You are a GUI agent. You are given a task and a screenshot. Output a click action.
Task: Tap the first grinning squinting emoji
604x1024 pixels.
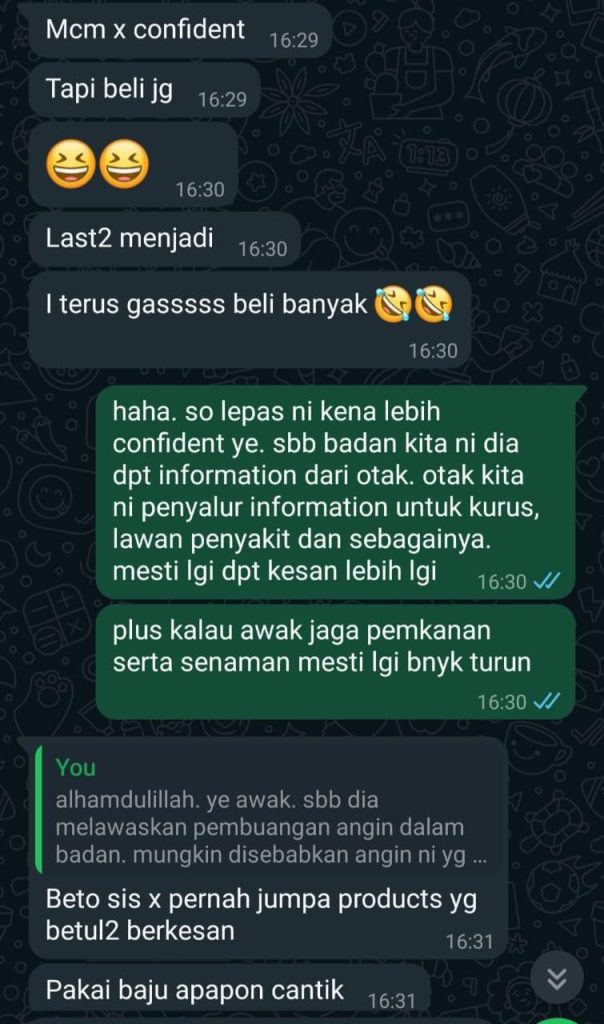[x=71, y=164]
